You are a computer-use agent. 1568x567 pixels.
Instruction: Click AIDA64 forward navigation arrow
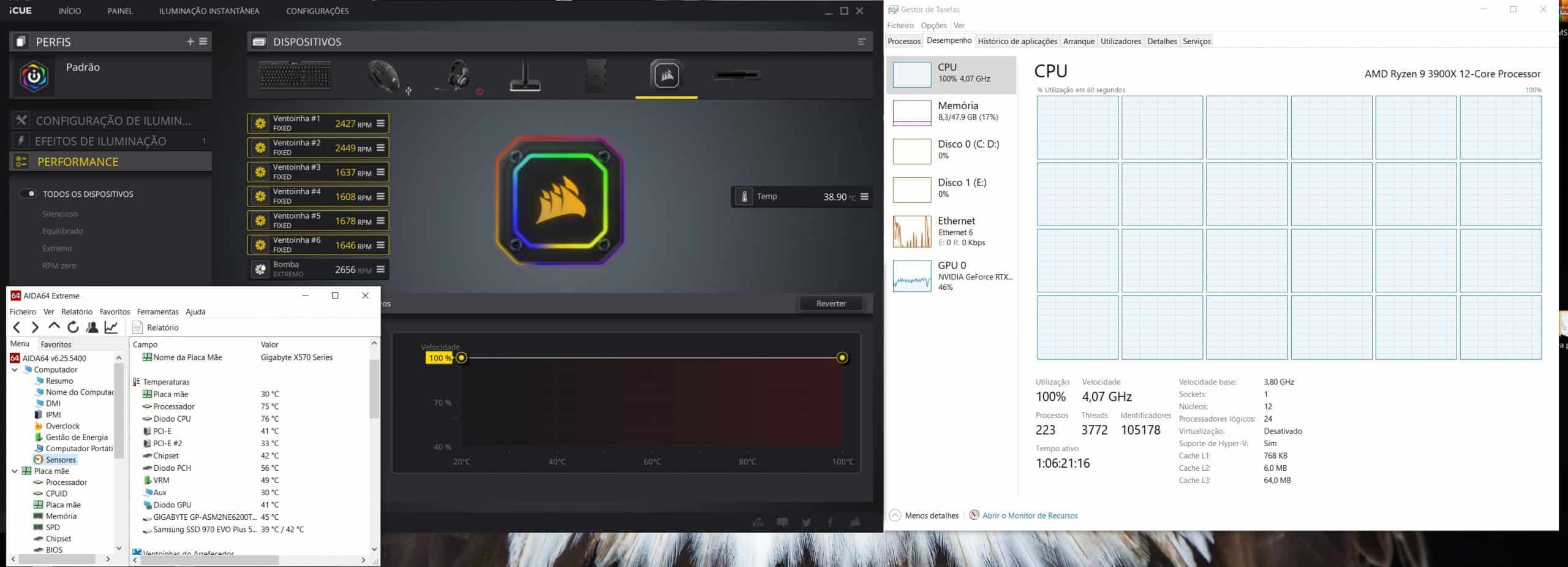pos(35,327)
